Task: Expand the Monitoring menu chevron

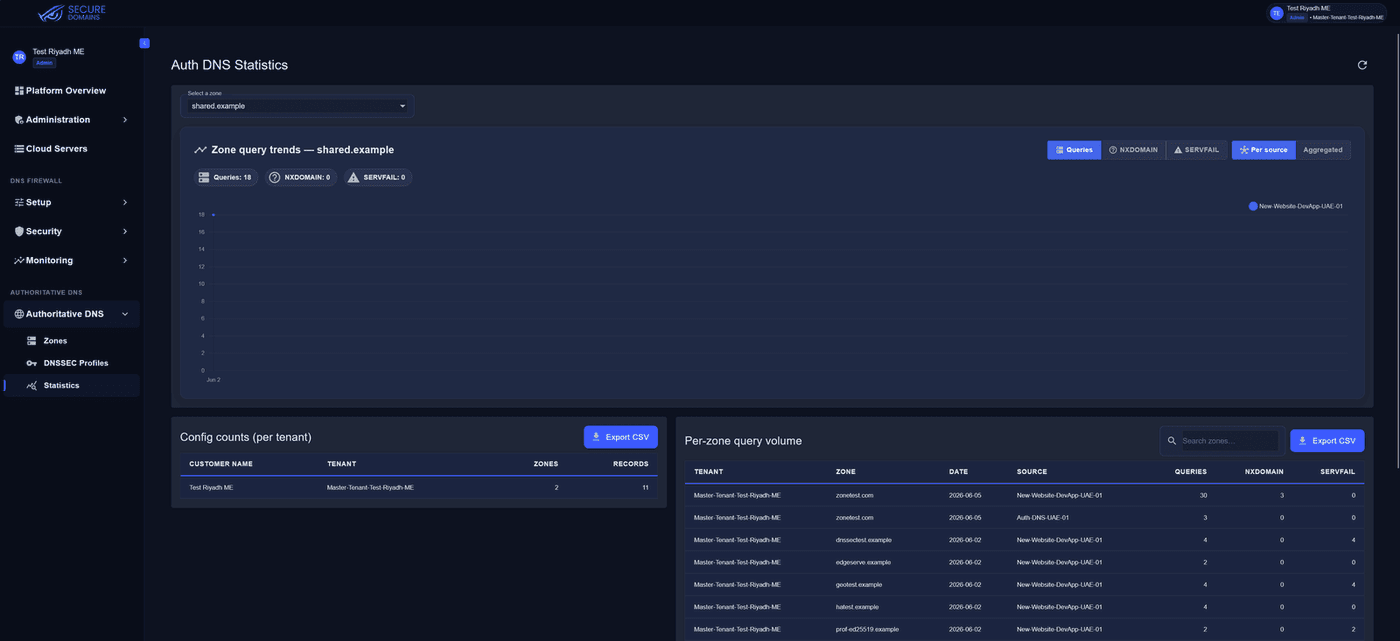Action: [x=125, y=261]
